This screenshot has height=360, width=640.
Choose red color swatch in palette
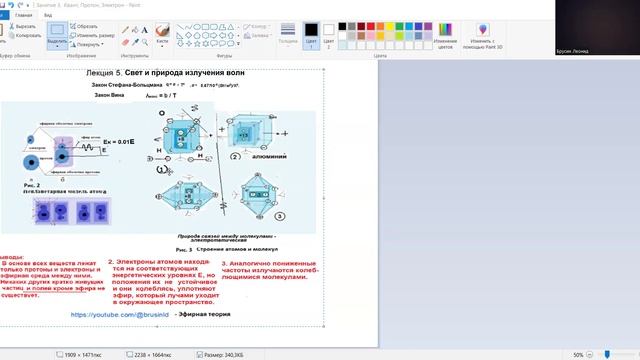pos(371,27)
